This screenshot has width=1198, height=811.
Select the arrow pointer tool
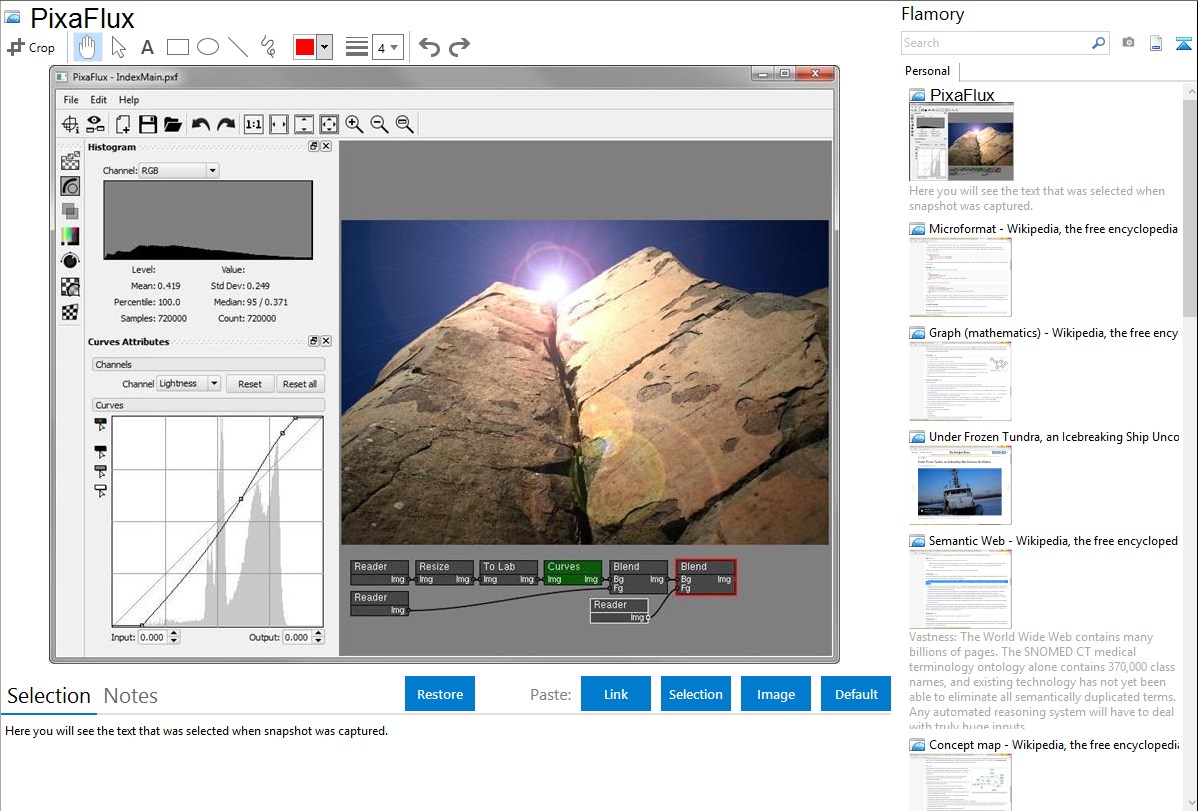pos(118,47)
